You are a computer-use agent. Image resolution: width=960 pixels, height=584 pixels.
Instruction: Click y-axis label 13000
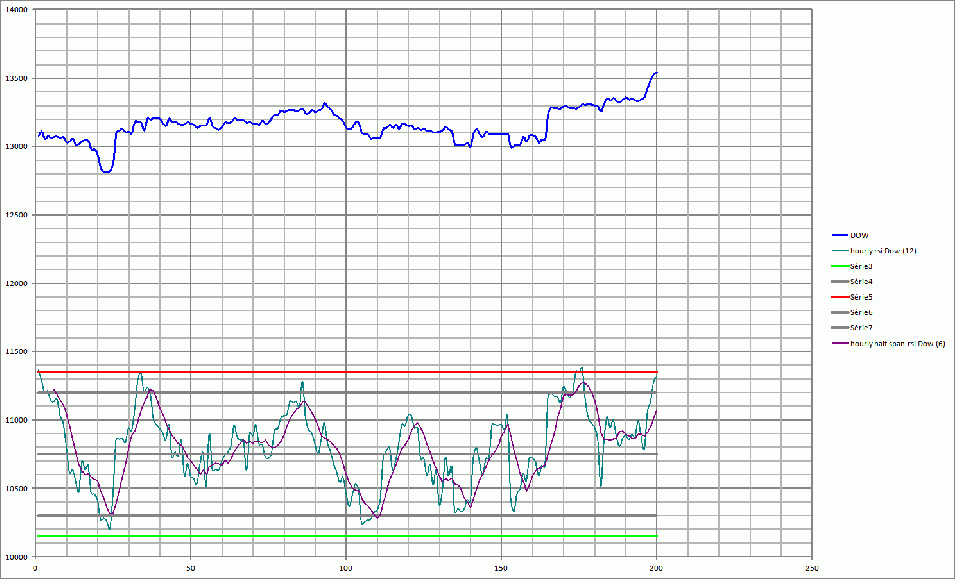click(17, 147)
